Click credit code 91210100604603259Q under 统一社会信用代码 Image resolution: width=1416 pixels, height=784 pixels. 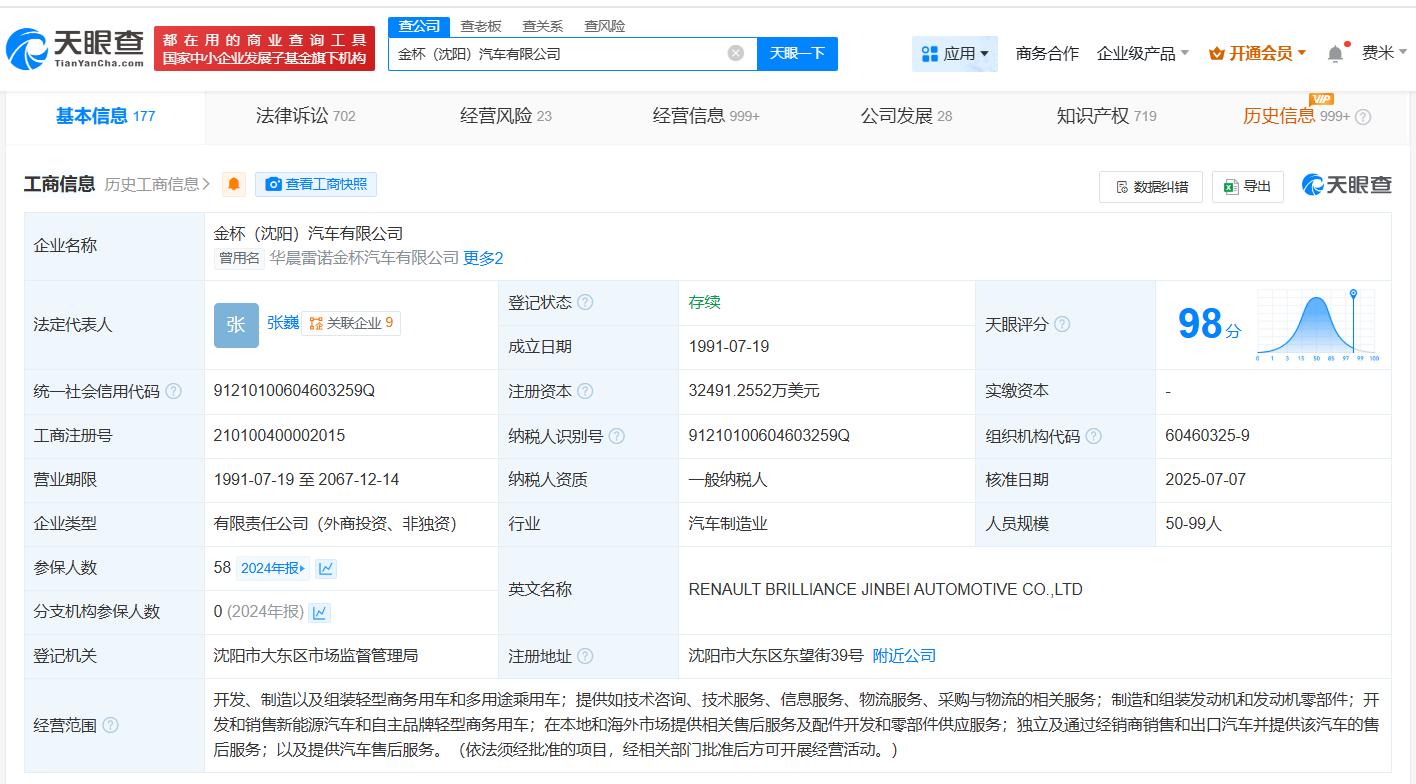(x=294, y=391)
